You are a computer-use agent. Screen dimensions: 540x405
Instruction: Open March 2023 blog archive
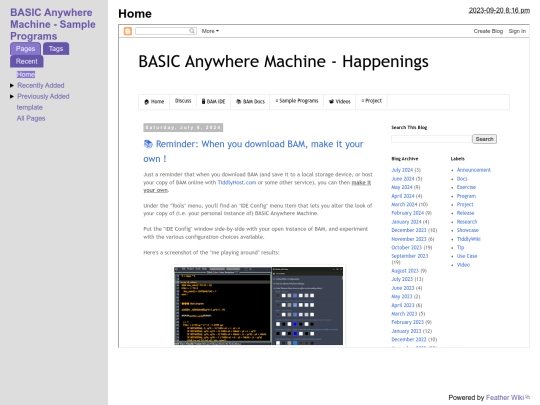point(404,314)
